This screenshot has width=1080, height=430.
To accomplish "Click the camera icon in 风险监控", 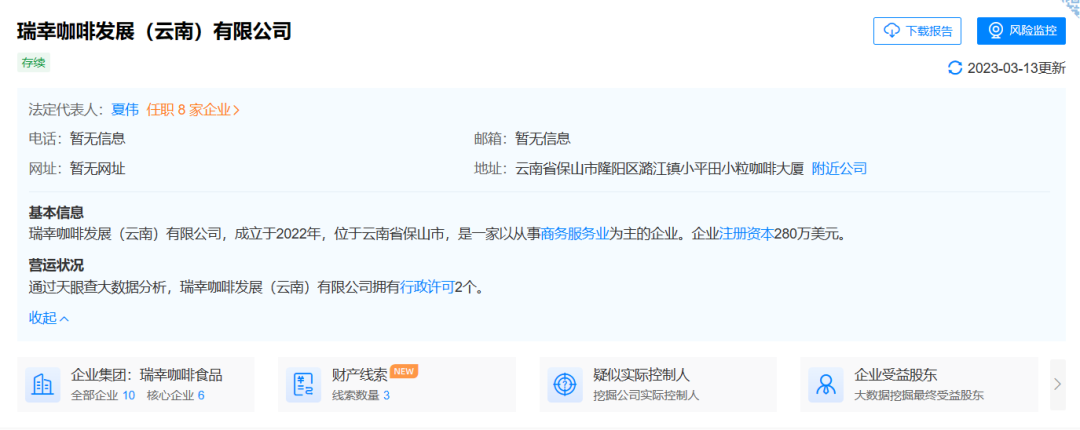I will tap(995, 31).
